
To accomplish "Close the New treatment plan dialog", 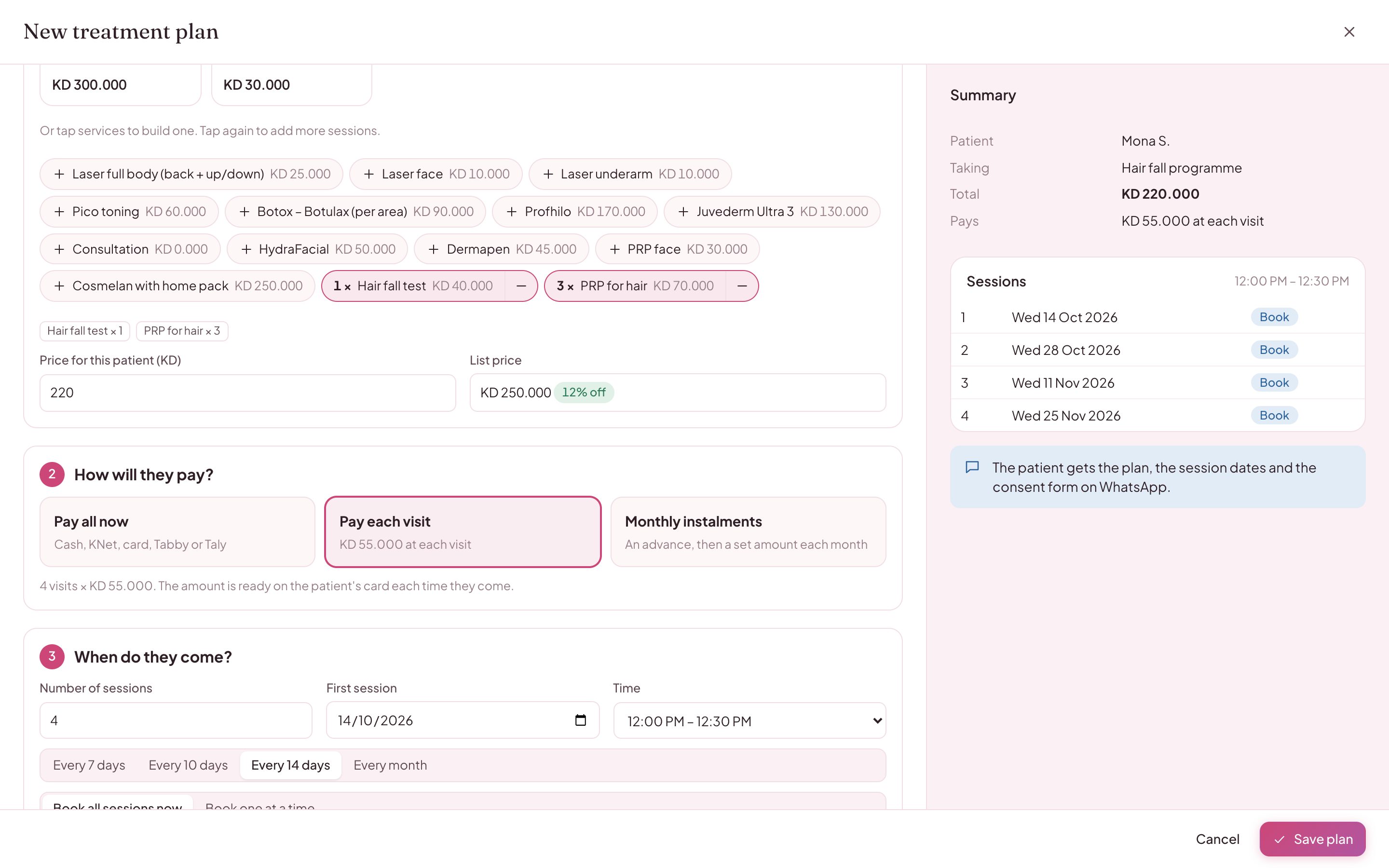I will tap(1349, 31).
